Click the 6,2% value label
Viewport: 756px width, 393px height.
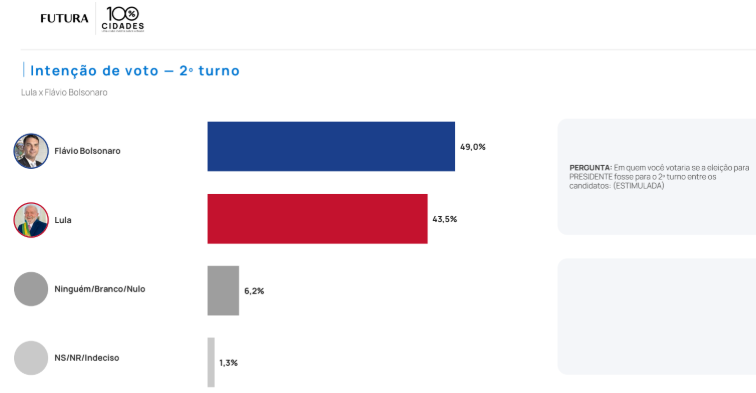[254, 291]
